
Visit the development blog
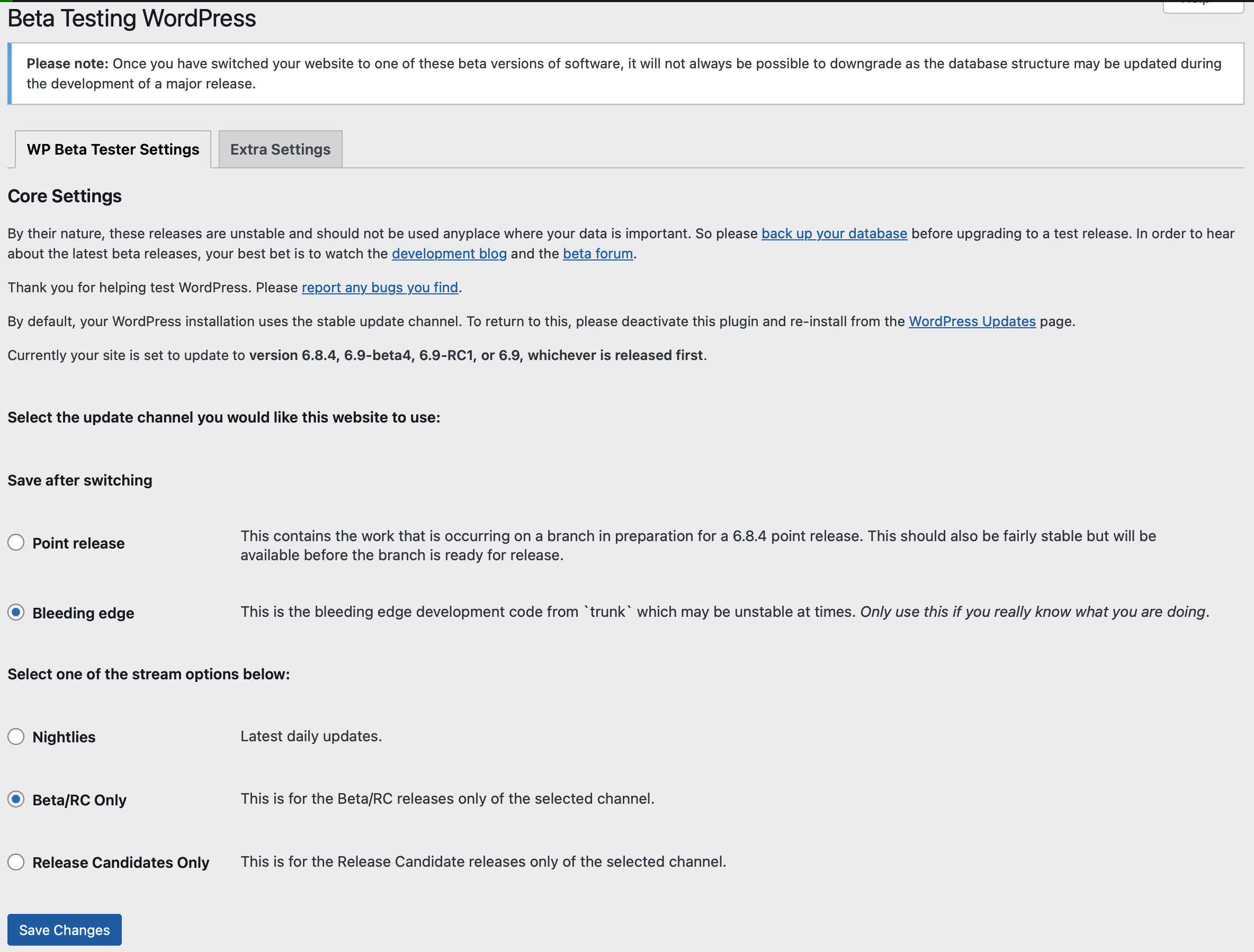tap(449, 253)
